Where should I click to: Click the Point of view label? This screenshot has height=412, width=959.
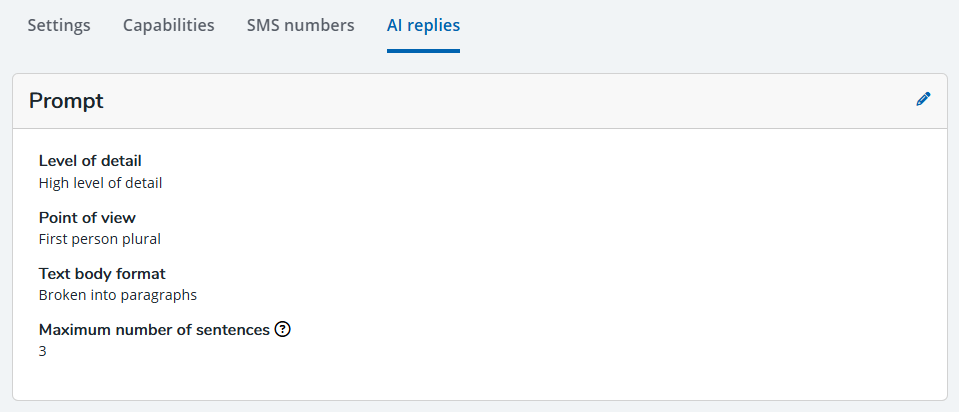(87, 217)
